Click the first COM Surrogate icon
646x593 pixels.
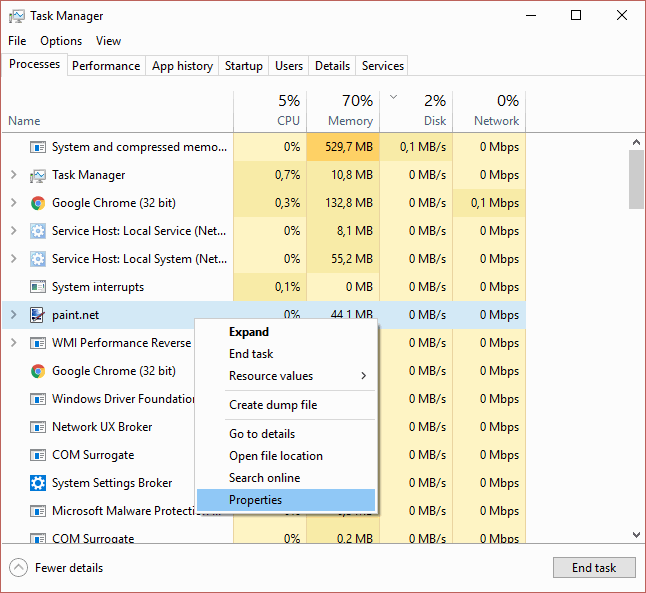pos(38,455)
